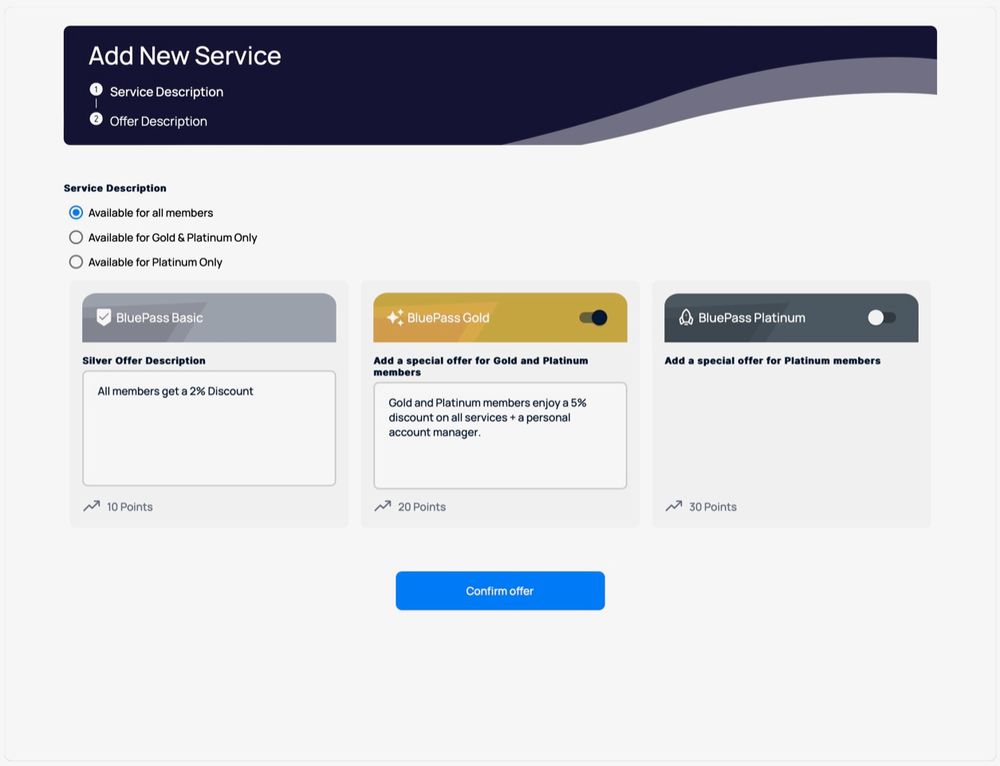
Task: Click the BluePass Gold sparkle icon
Action: pos(394,317)
